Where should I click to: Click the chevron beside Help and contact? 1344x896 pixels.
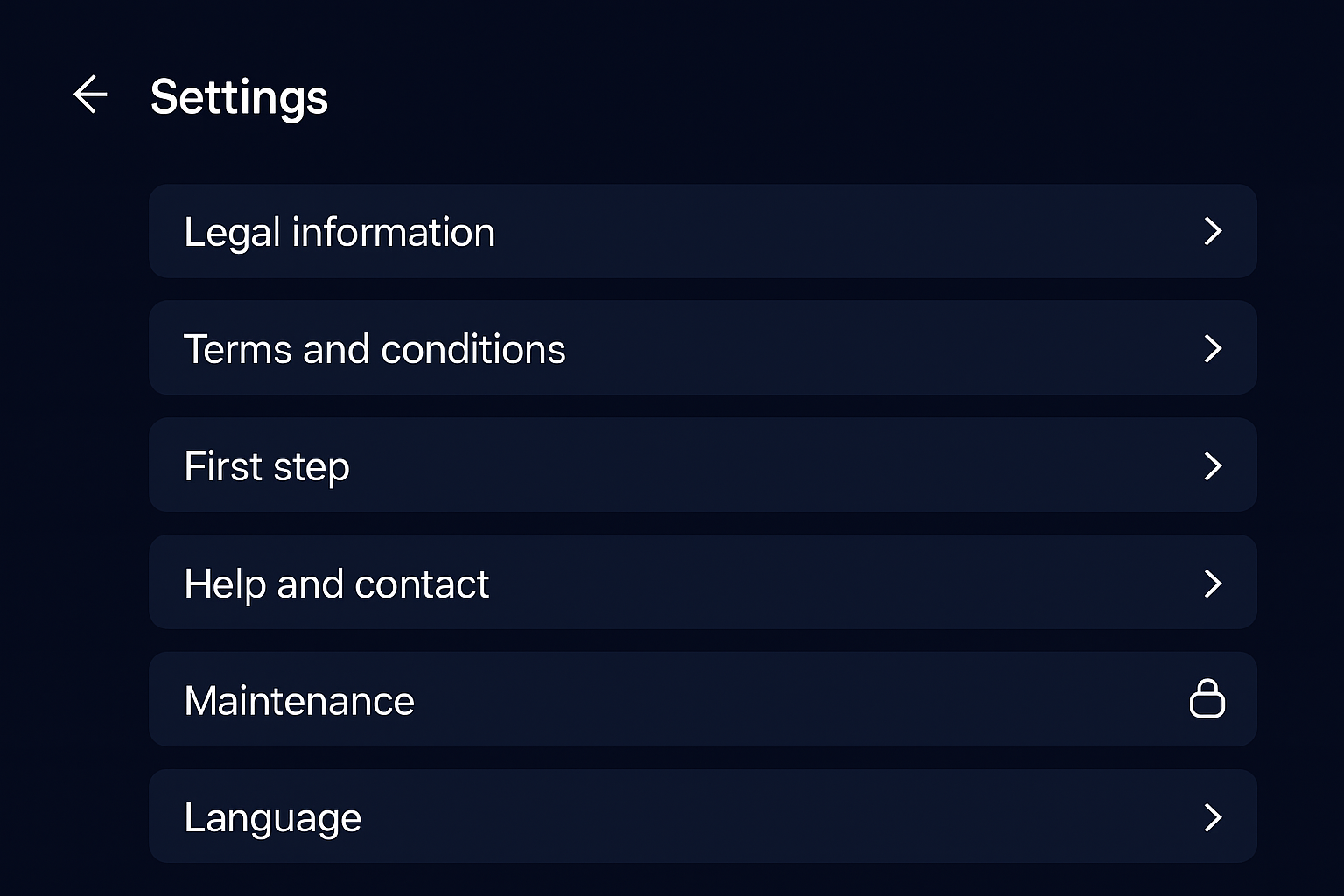(1213, 583)
